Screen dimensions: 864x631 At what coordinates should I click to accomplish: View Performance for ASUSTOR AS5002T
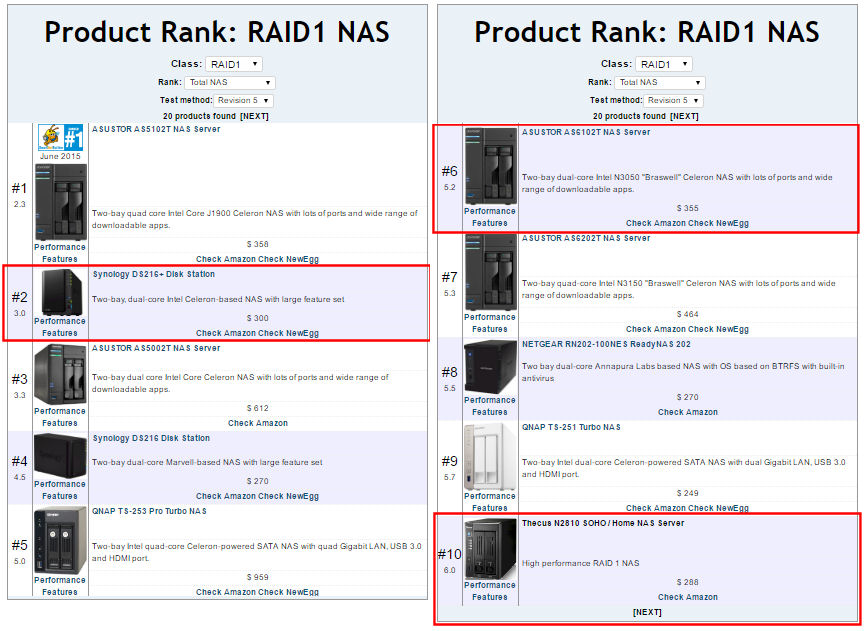click(60, 412)
